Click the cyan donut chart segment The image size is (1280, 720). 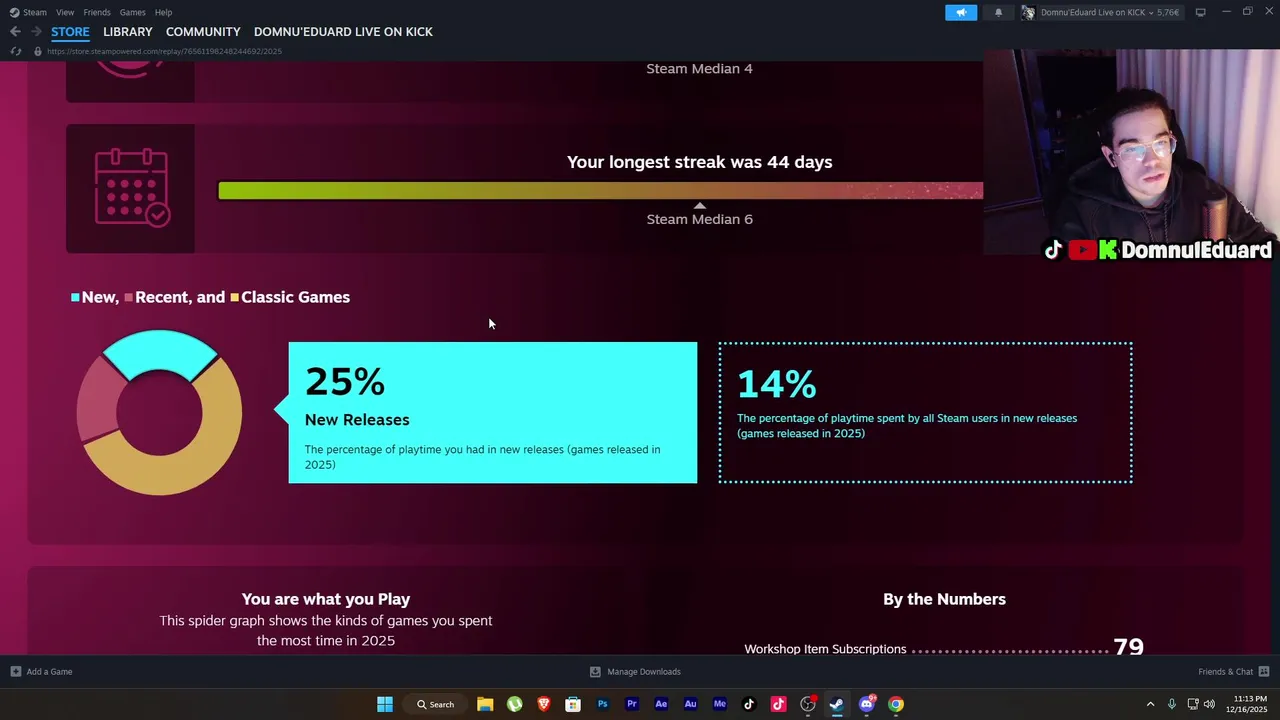(x=160, y=349)
